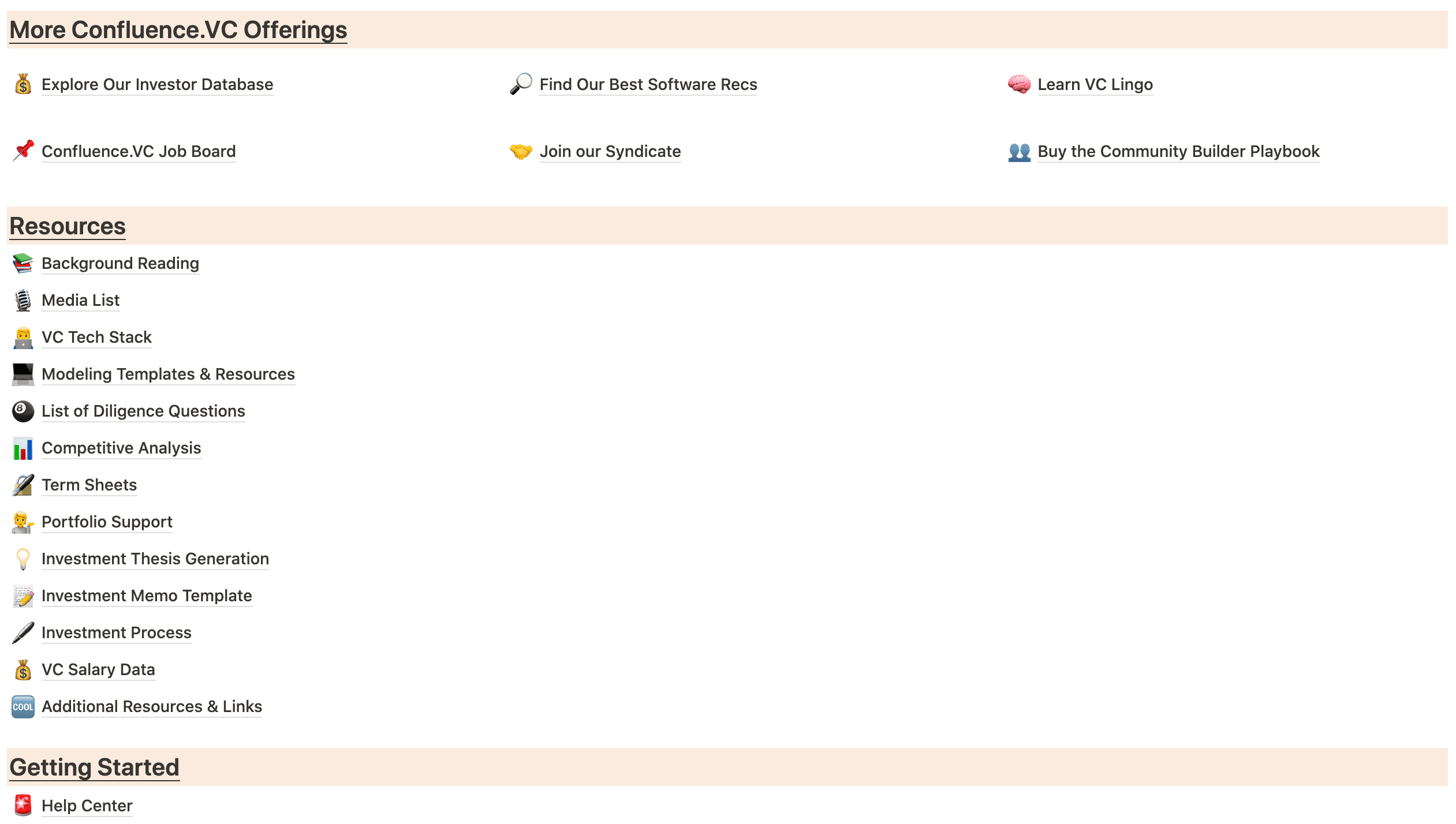
Task: Click the light bulb icon beside Thesis Generation
Action: (x=23, y=559)
